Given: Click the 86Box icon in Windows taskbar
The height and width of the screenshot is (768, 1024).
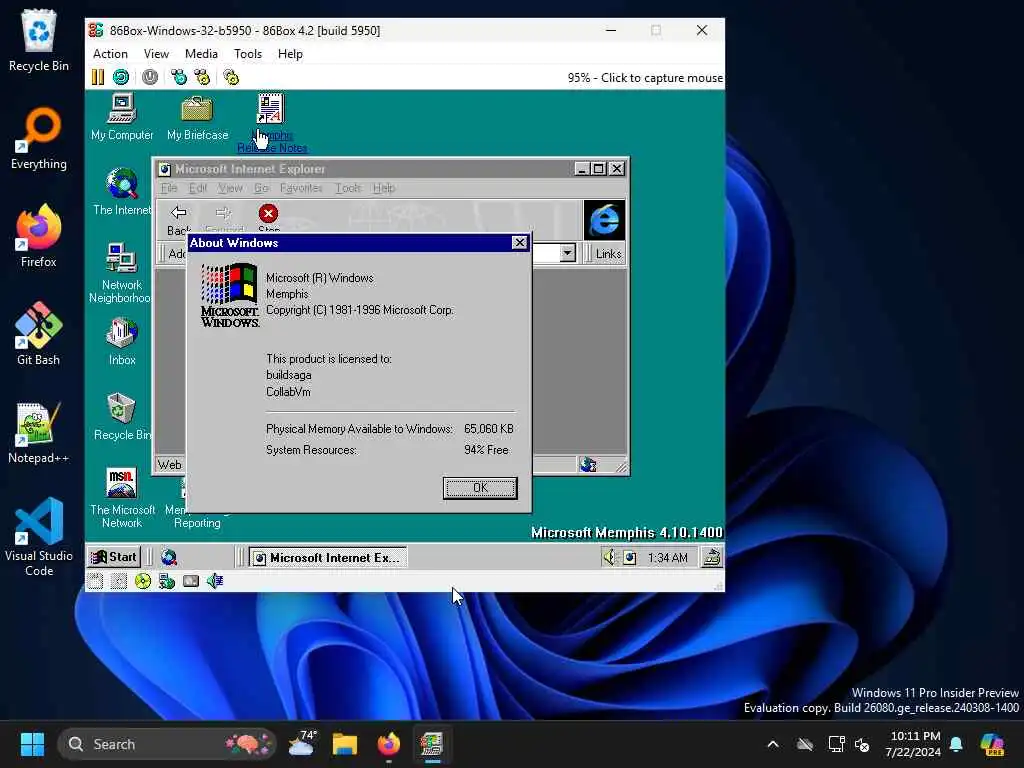Looking at the screenshot, I should click(432, 744).
